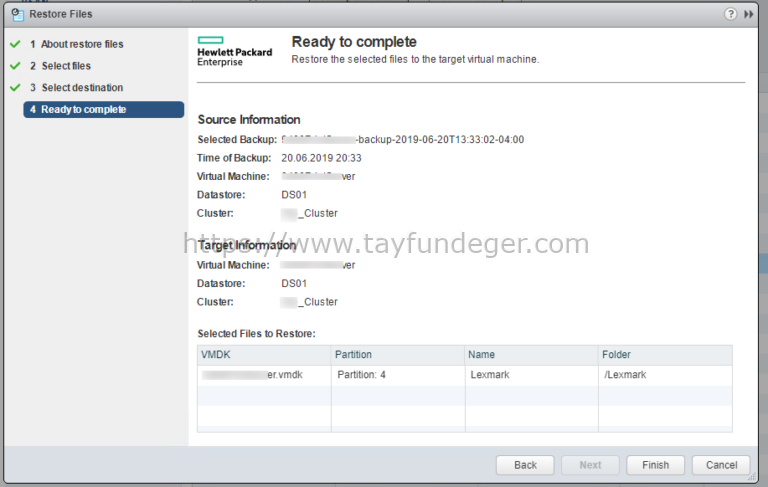Sort by the VMDK column header
This screenshot has height=487, width=768.
pos(263,355)
